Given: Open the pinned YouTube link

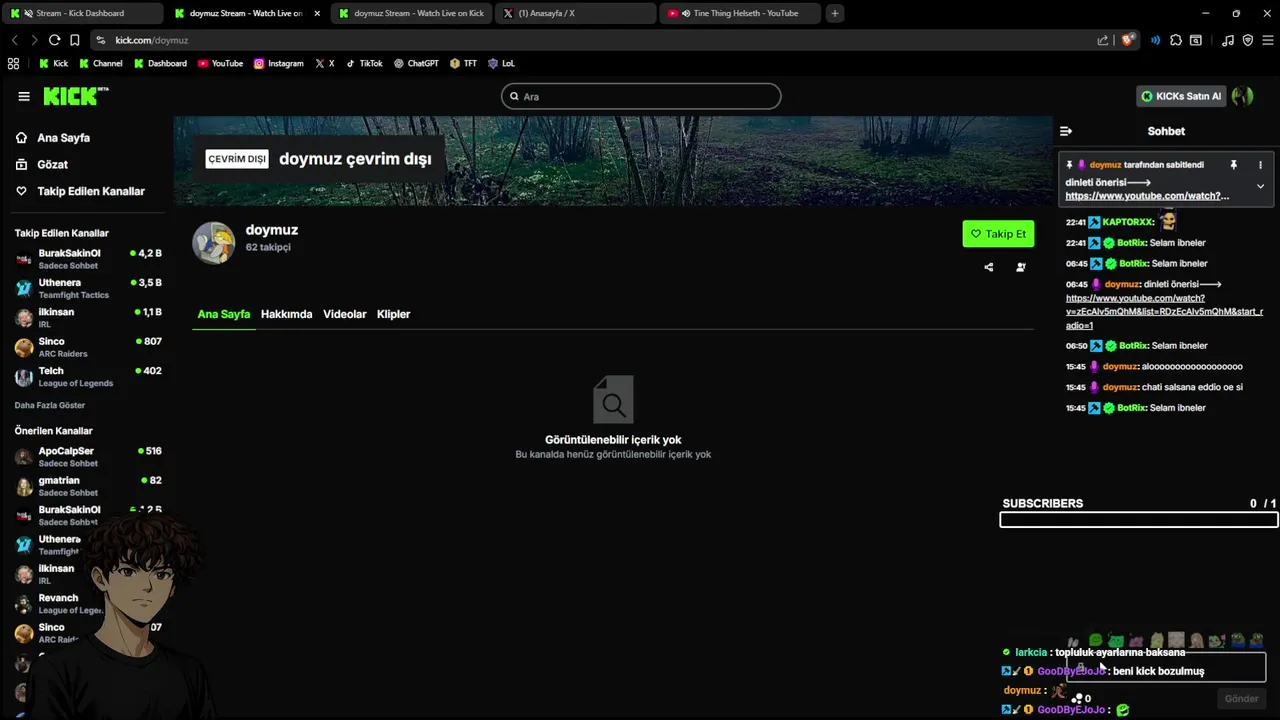Looking at the screenshot, I should [1147, 196].
